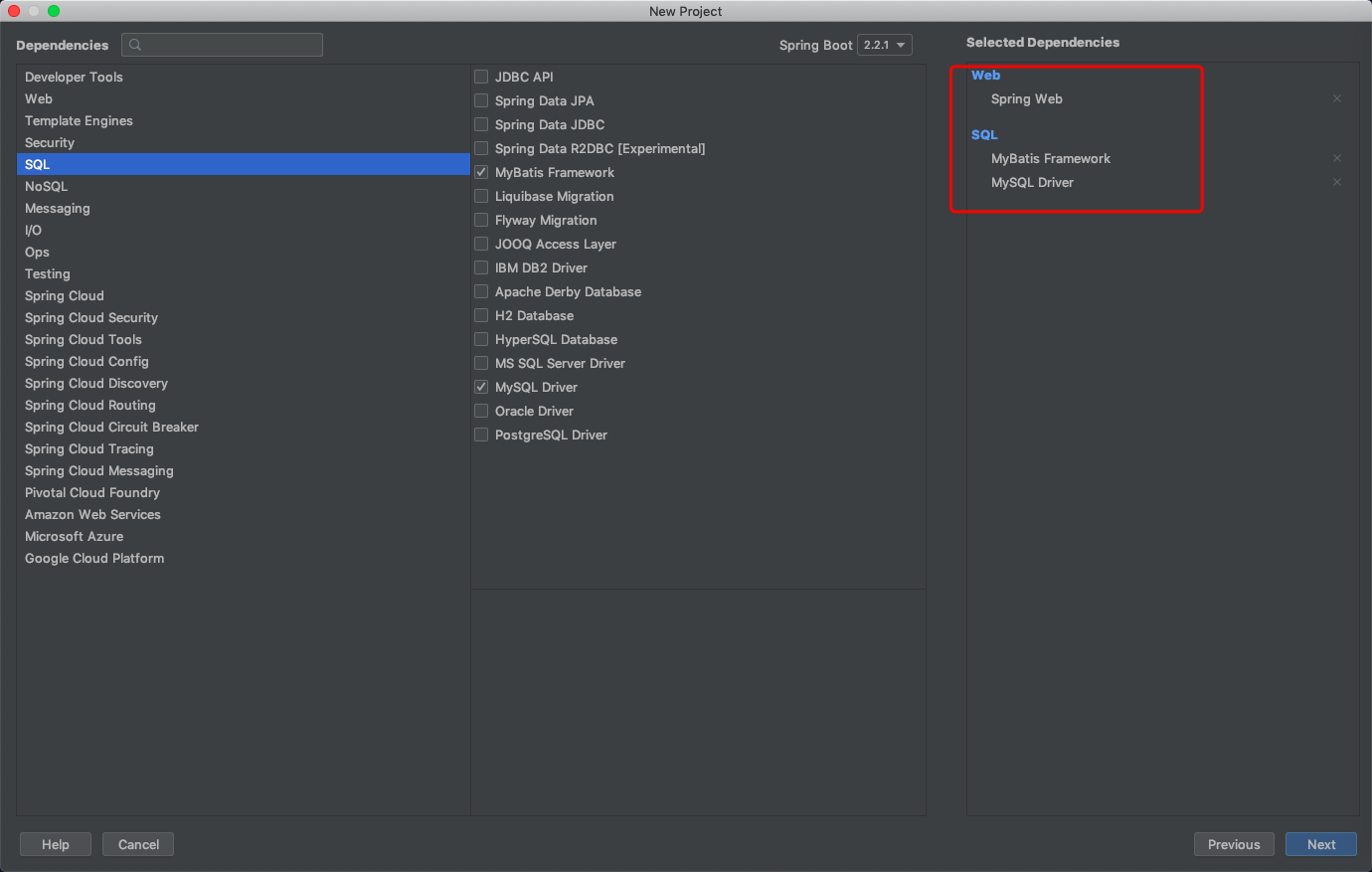Image resolution: width=1372 pixels, height=872 pixels.
Task: Click the blue SQL group header
Action: point(984,134)
